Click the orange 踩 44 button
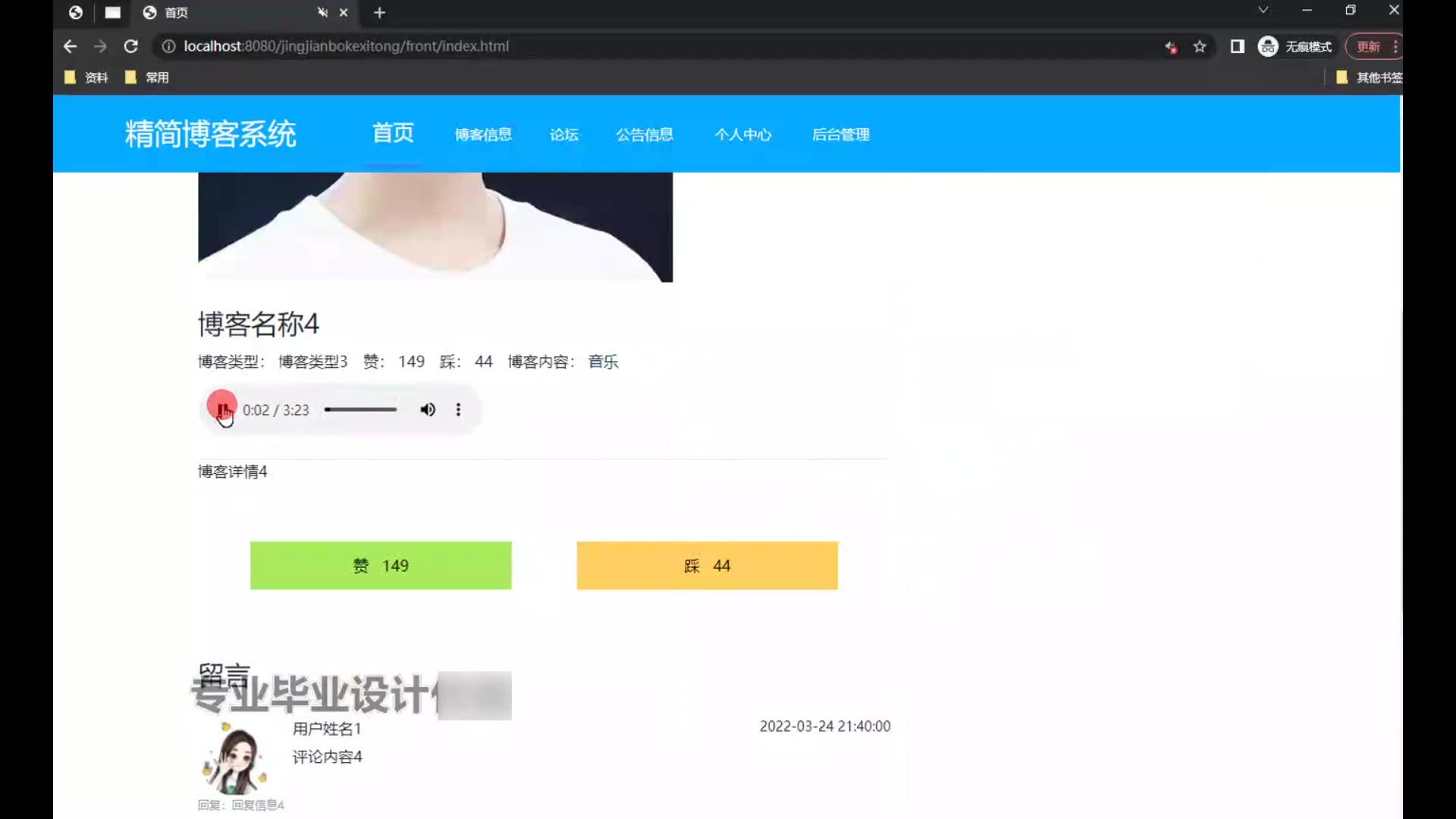This screenshot has height=819, width=1456. point(707,566)
